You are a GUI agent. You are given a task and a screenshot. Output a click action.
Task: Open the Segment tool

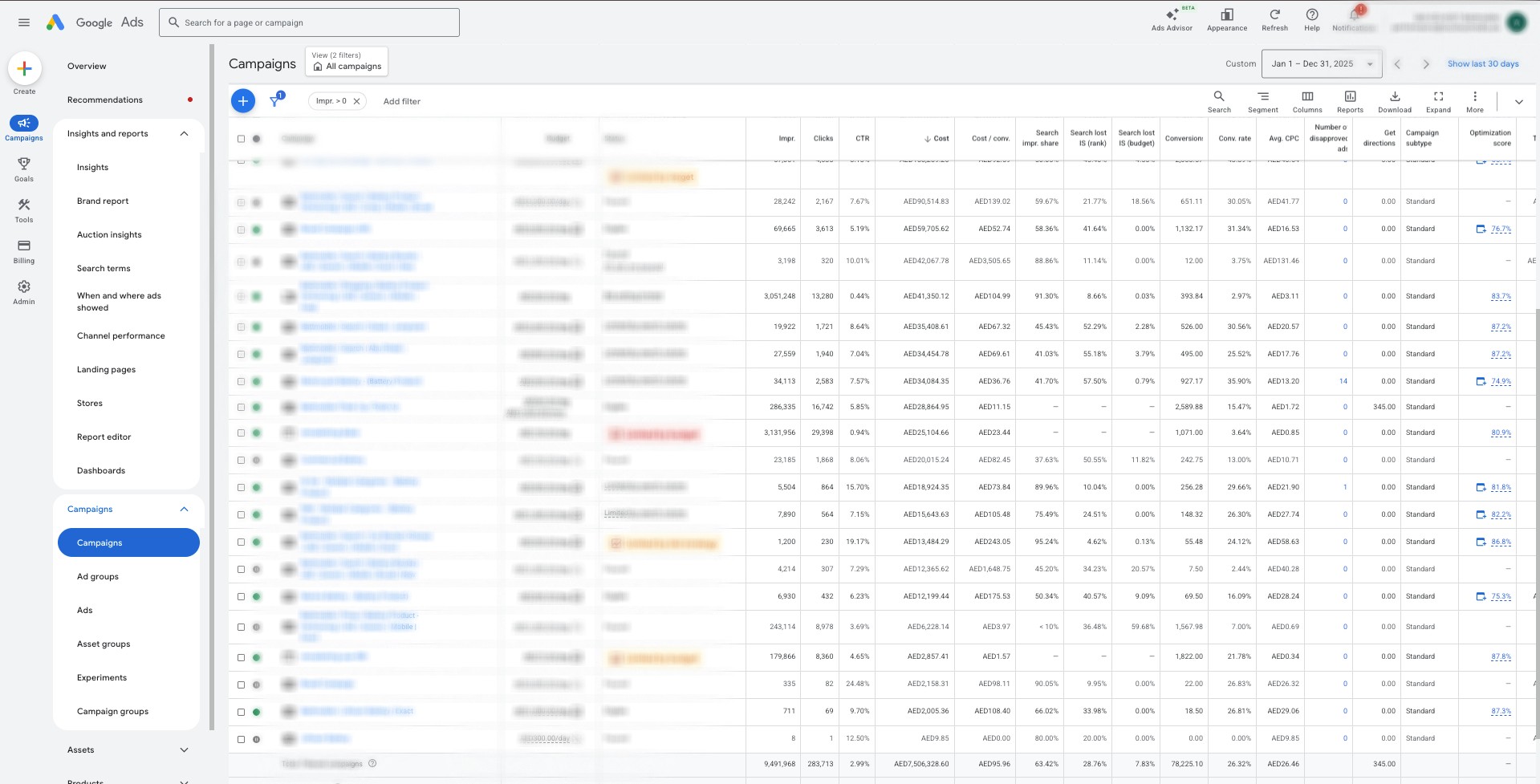[1262, 100]
